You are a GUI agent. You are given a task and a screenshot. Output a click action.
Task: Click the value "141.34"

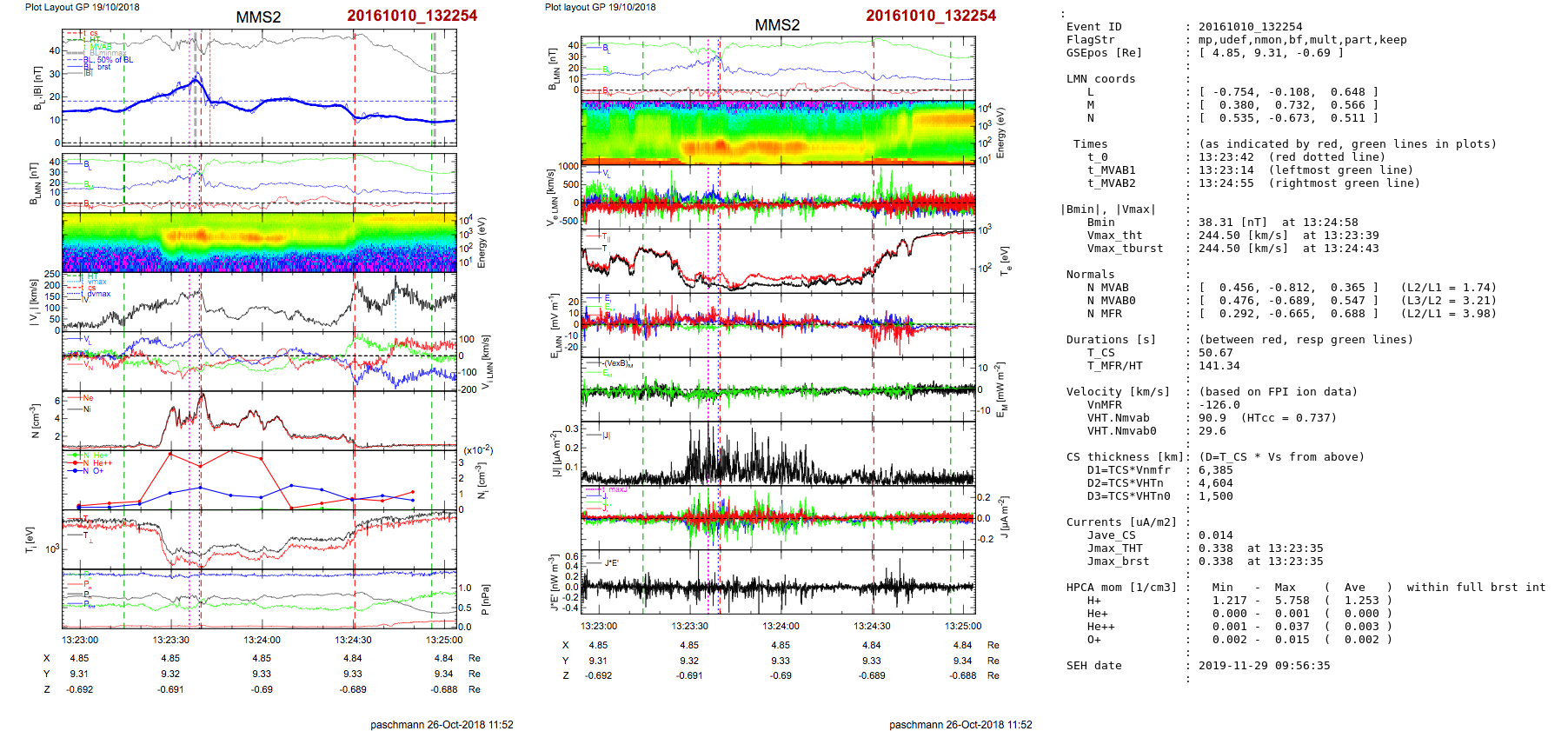(1219, 366)
